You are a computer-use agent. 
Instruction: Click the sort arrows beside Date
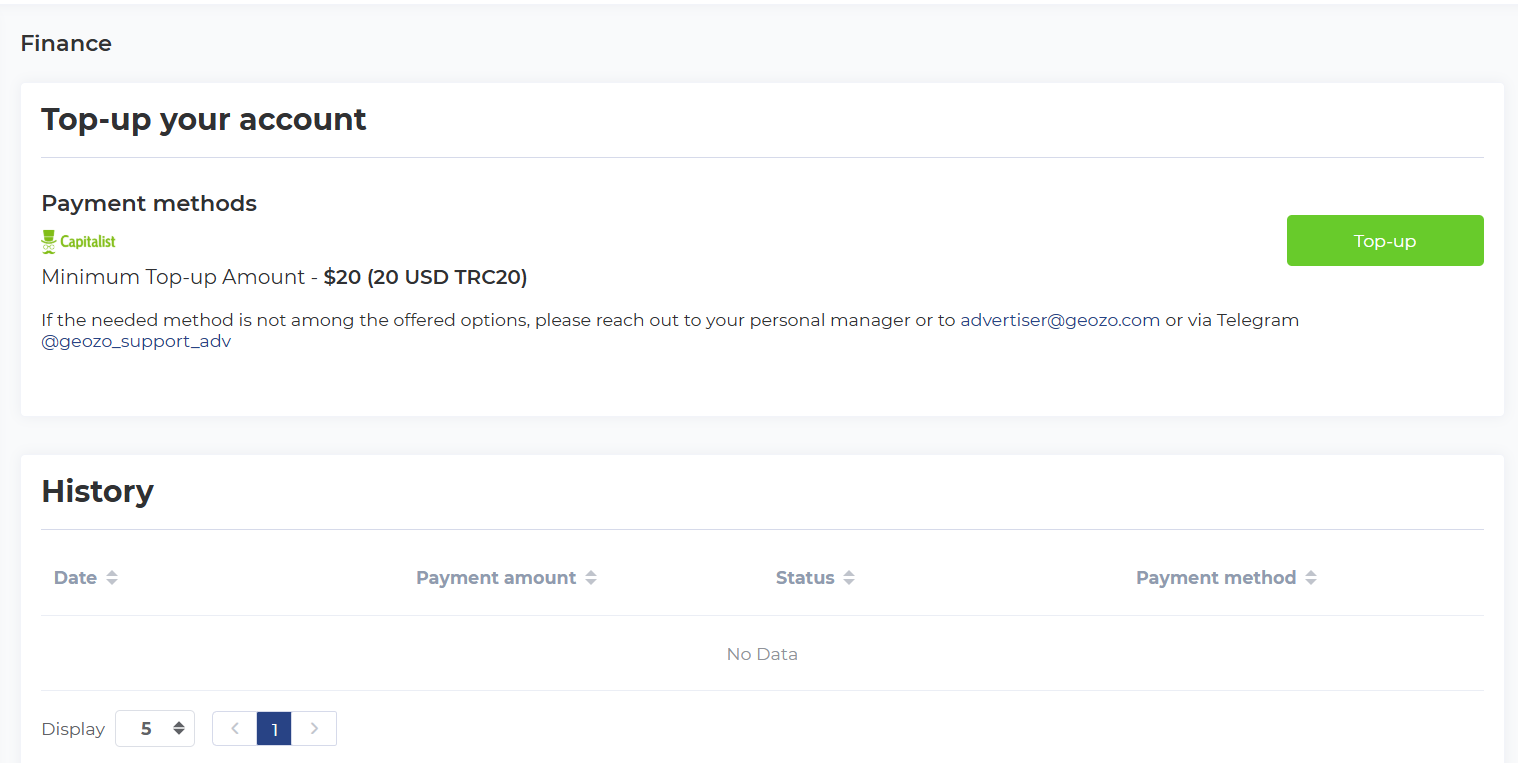pyautogui.click(x=112, y=578)
